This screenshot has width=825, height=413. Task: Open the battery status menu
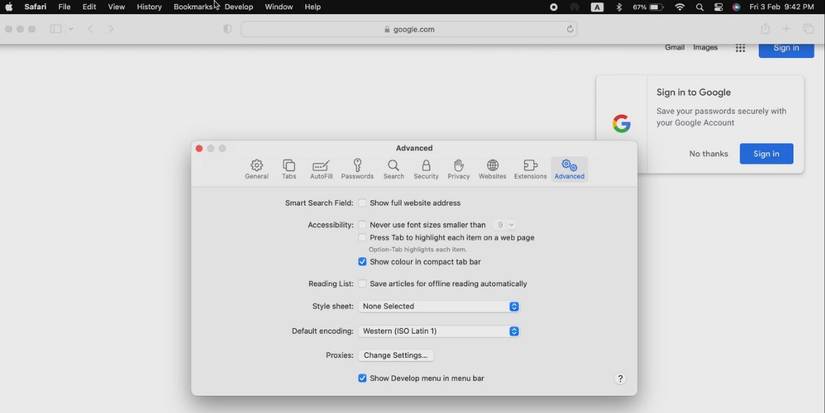[x=648, y=7]
